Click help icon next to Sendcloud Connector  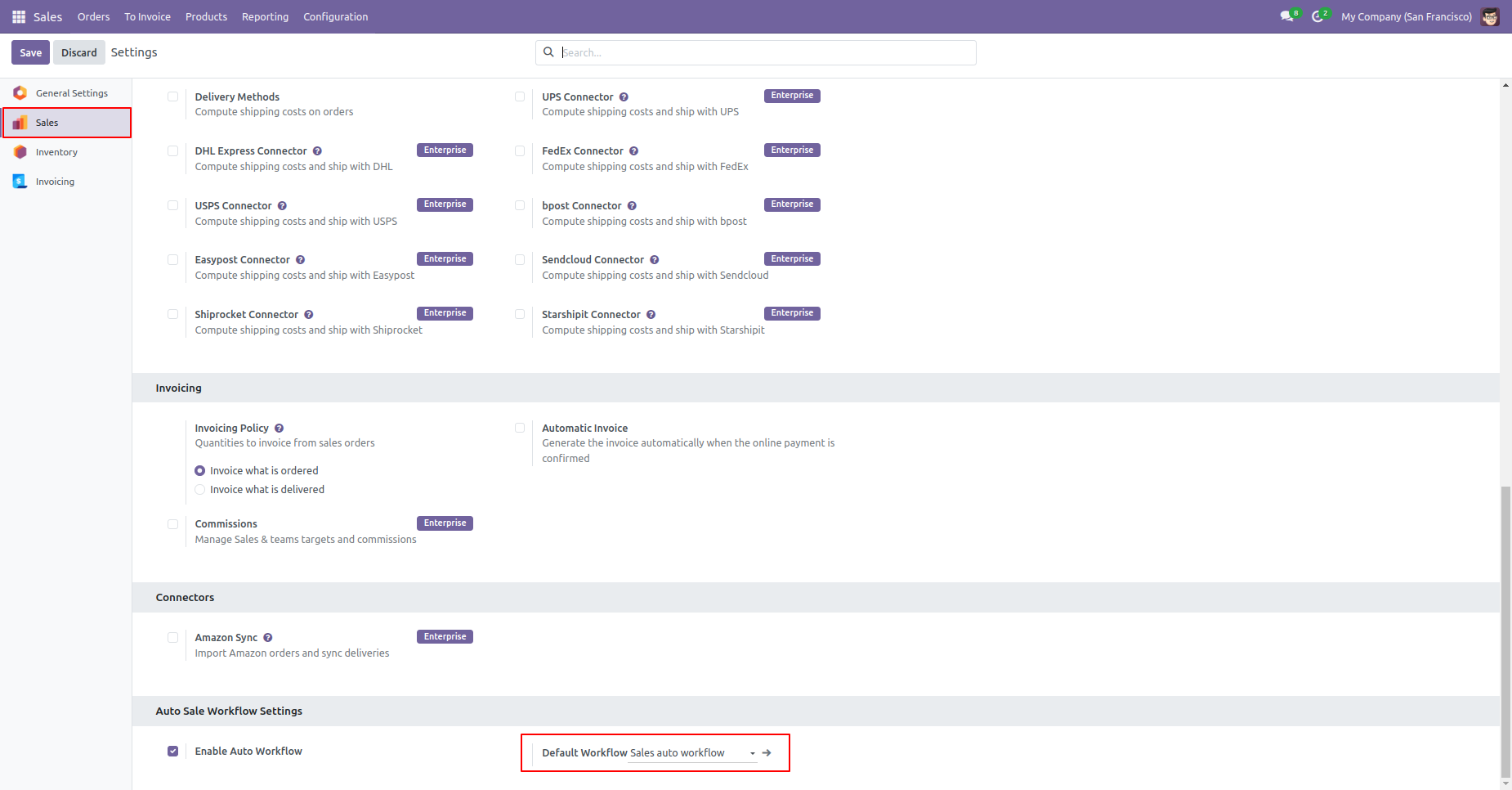tap(654, 260)
